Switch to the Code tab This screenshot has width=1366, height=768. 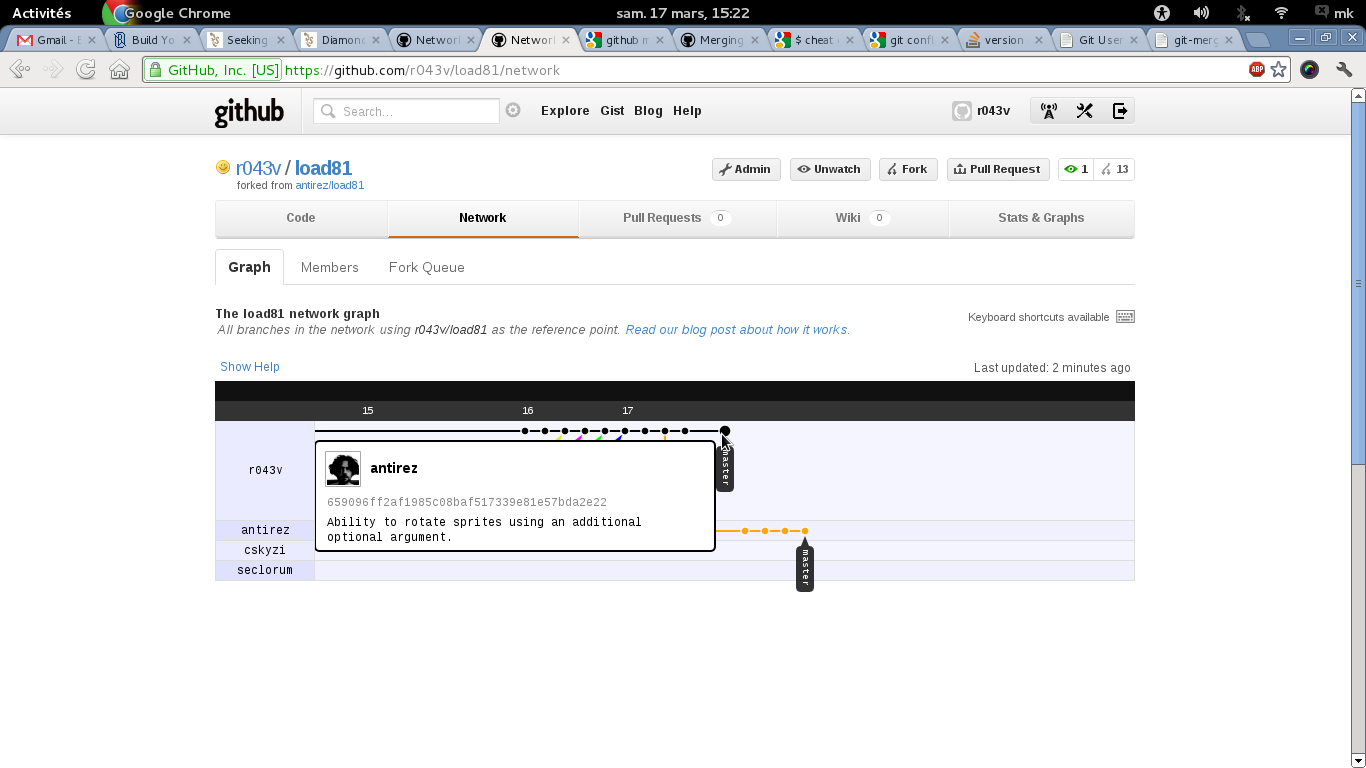pyautogui.click(x=301, y=218)
